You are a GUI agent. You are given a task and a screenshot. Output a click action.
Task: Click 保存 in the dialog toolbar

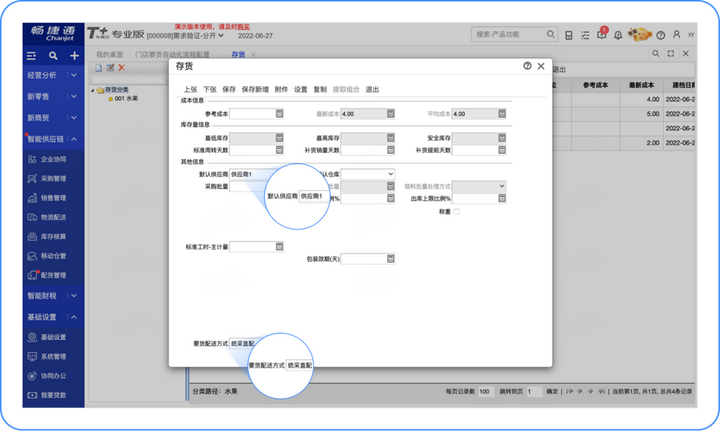[229, 90]
